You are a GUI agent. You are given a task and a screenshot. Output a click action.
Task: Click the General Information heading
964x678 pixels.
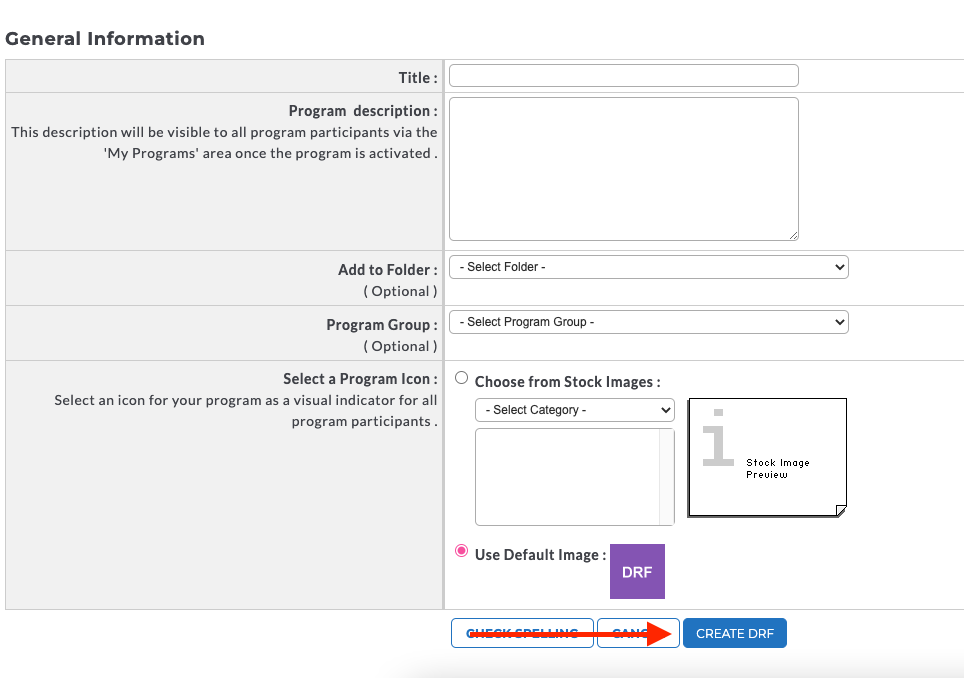point(105,39)
